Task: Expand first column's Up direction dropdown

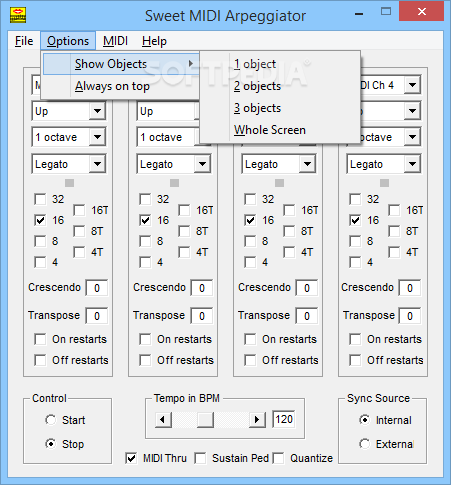Action: point(97,111)
